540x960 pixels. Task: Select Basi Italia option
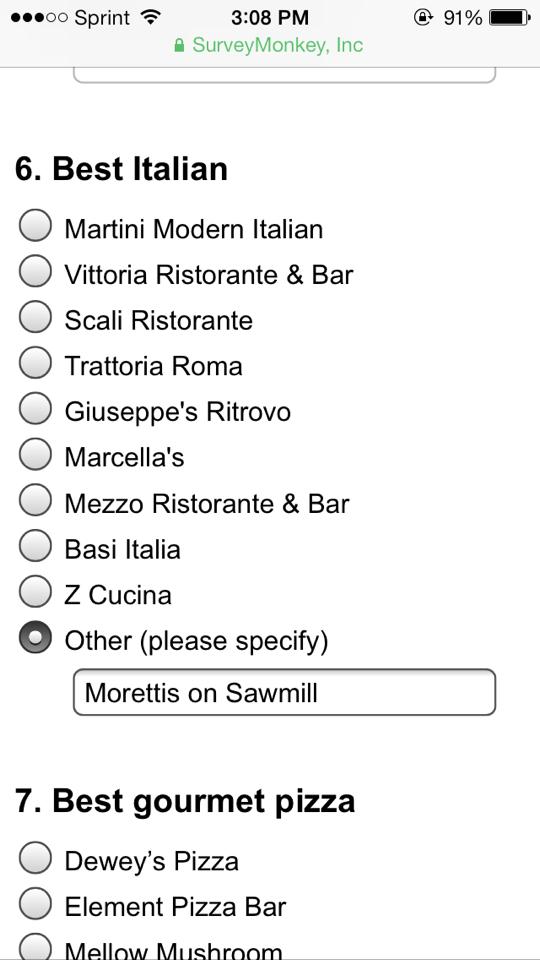35,546
